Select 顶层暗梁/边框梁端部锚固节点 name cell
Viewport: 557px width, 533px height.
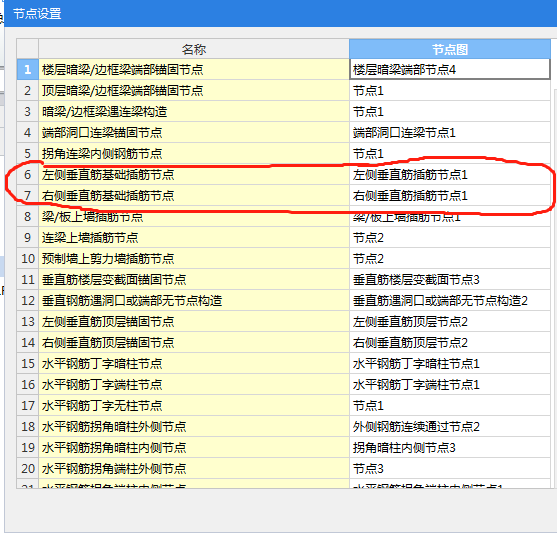pos(194,91)
